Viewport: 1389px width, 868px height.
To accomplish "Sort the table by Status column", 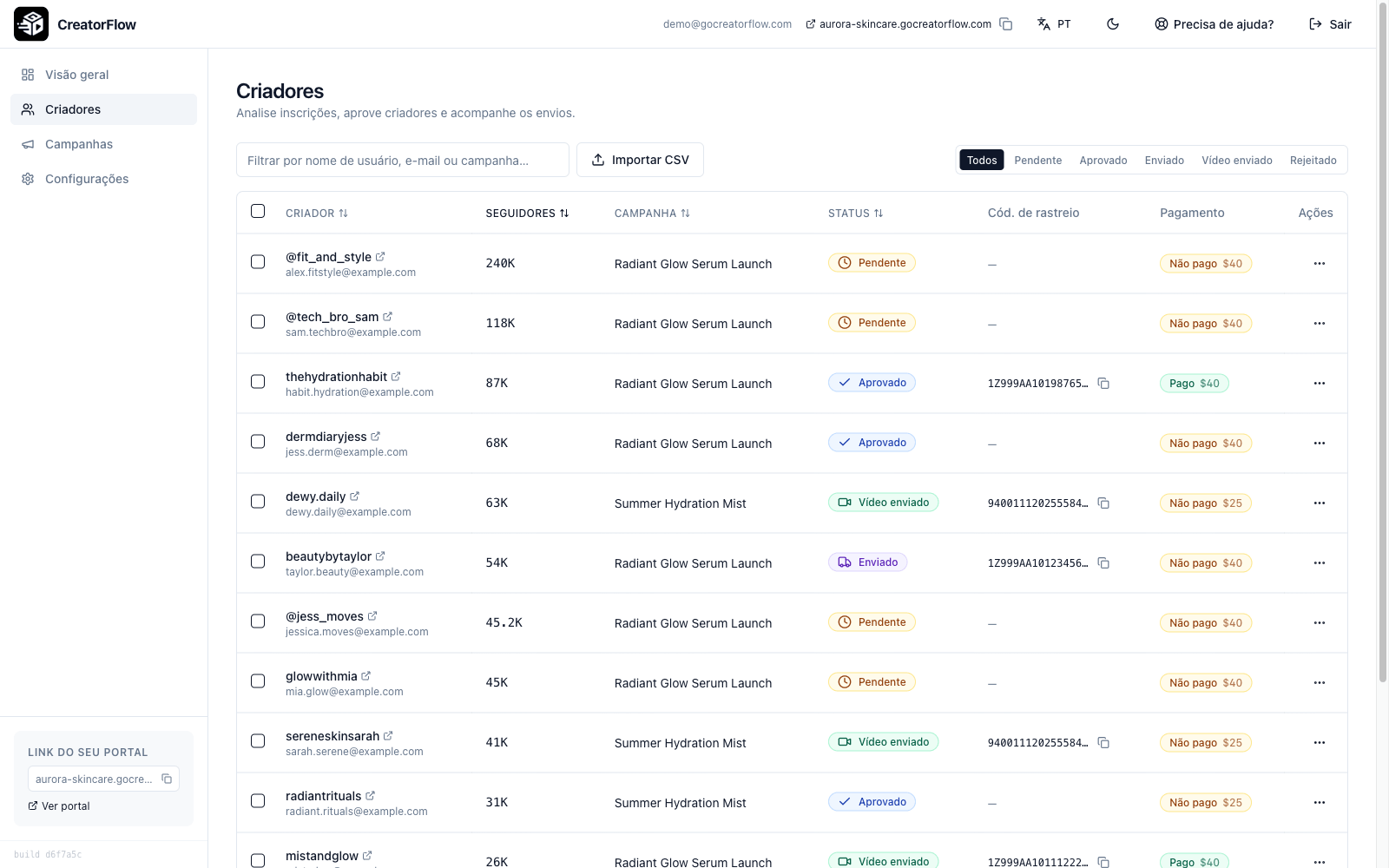I will tap(855, 214).
